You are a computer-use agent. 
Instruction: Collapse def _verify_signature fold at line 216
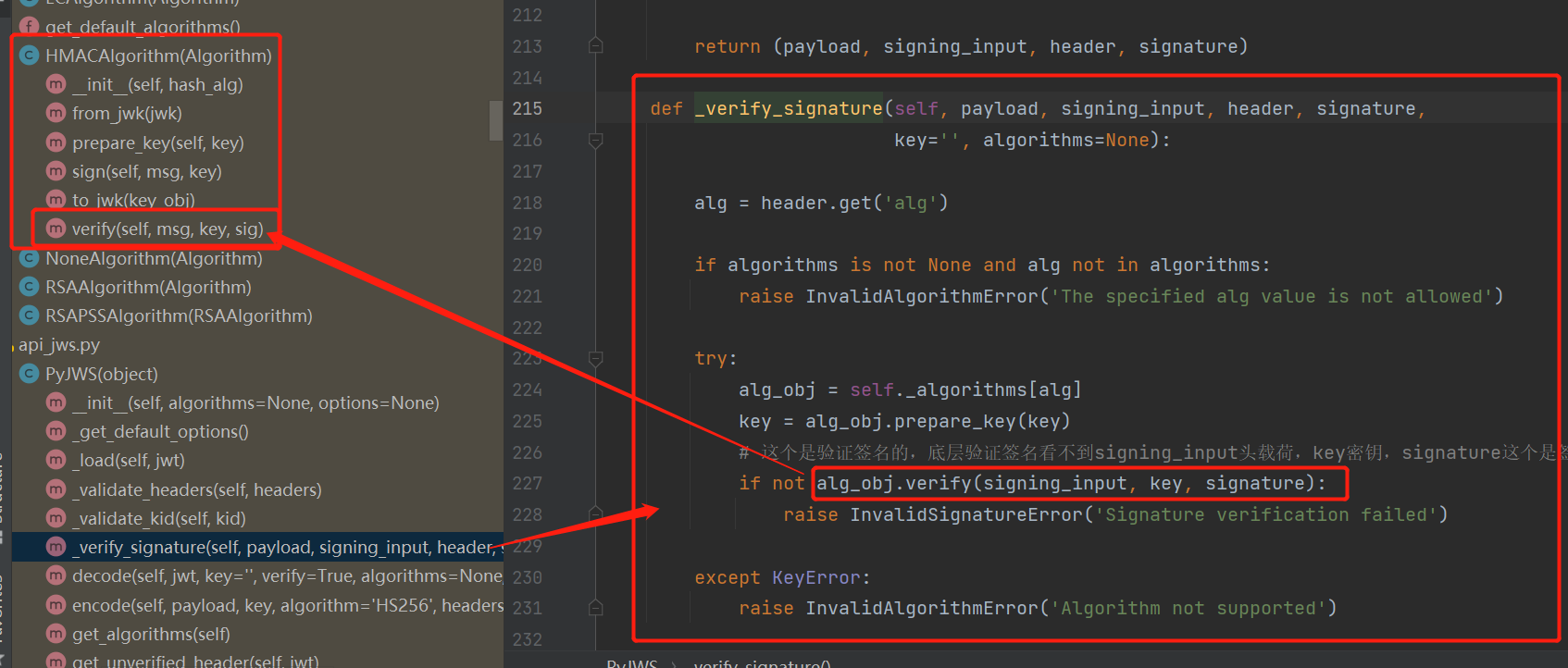click(x=596, y=140)
